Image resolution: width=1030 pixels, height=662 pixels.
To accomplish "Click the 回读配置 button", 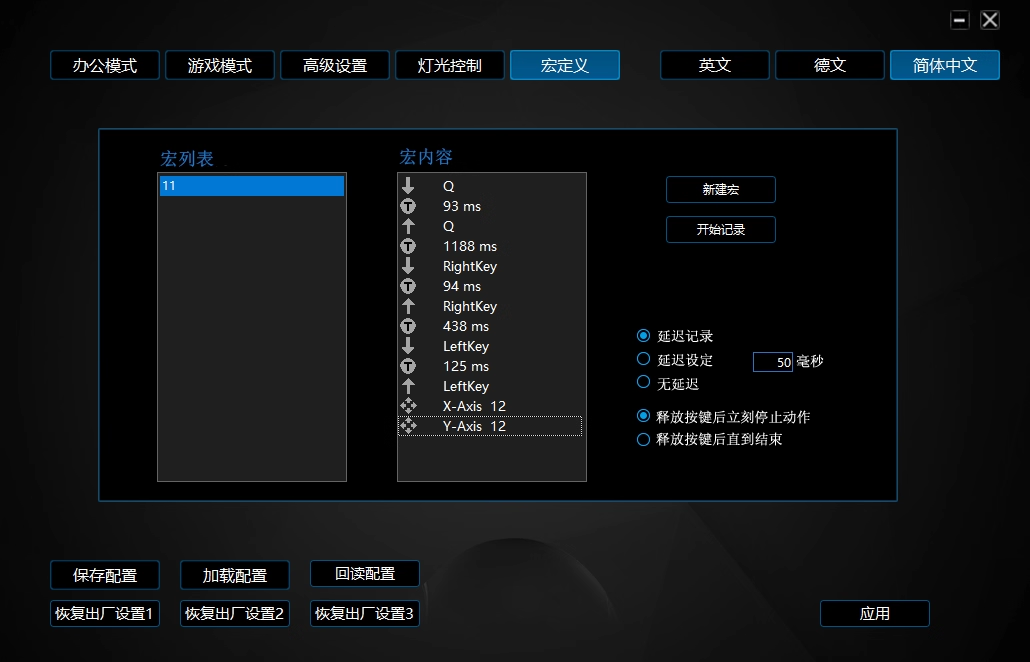I will (x=365, y=573).
